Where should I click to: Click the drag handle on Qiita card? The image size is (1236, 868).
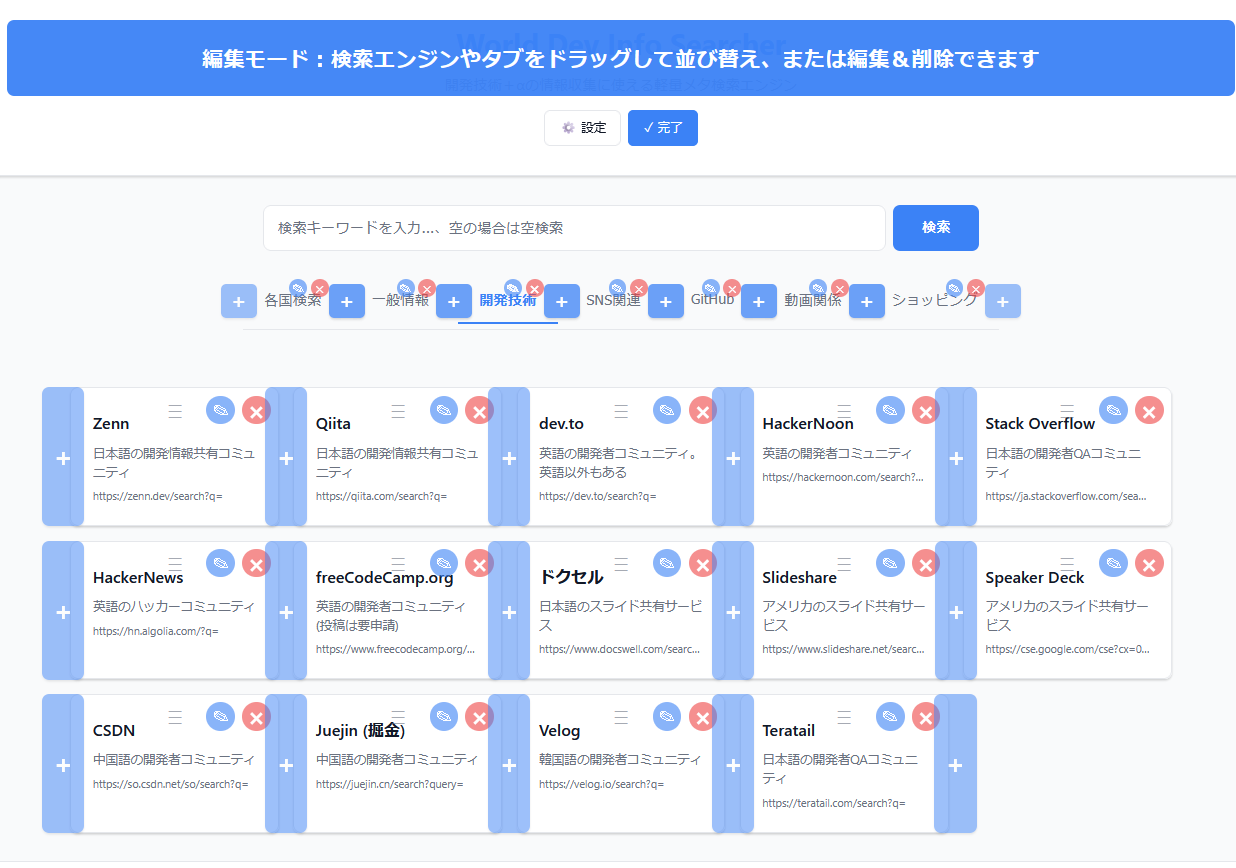[x=398, y=411]
